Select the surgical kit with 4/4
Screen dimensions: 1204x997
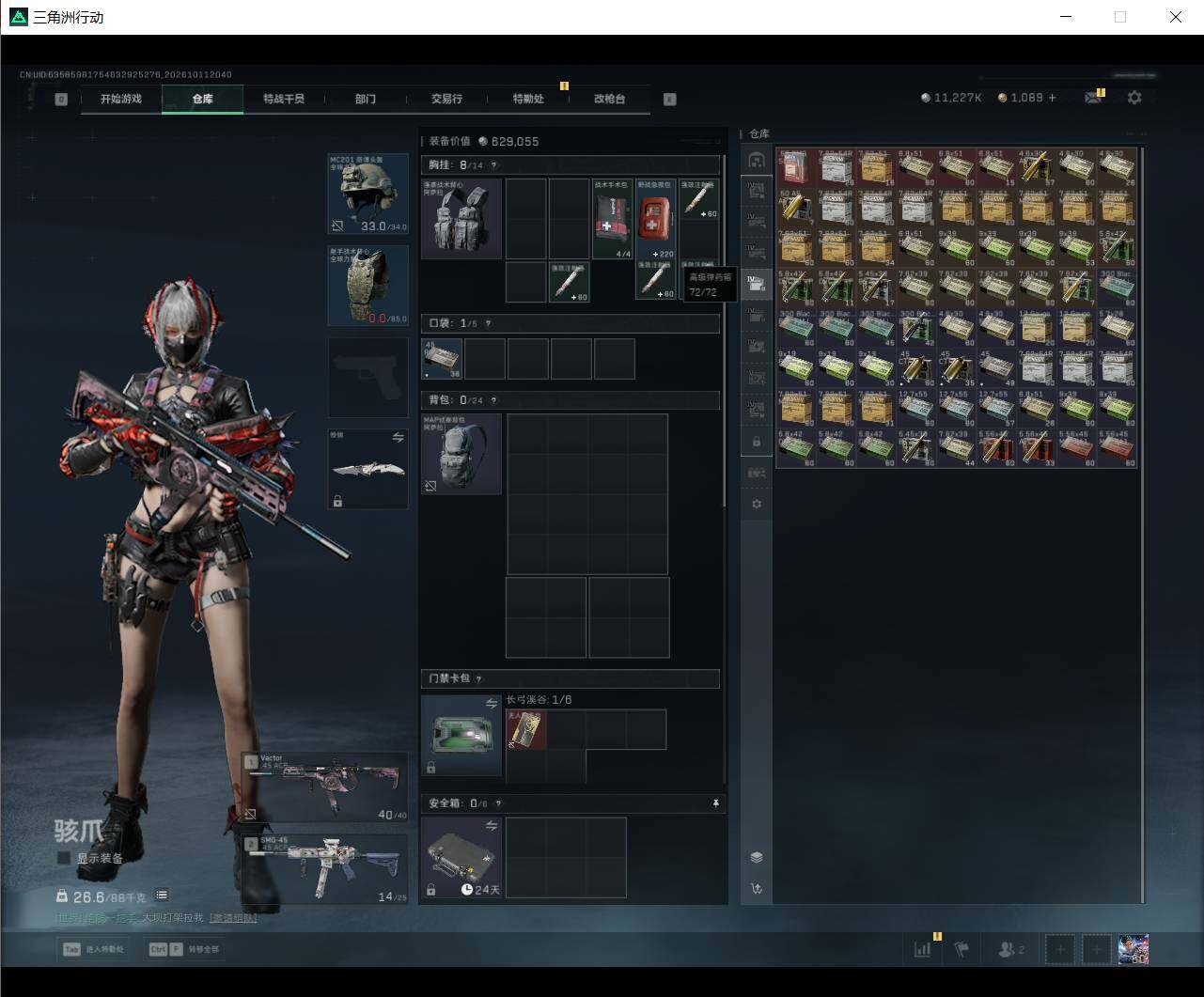tap(613, 219)
